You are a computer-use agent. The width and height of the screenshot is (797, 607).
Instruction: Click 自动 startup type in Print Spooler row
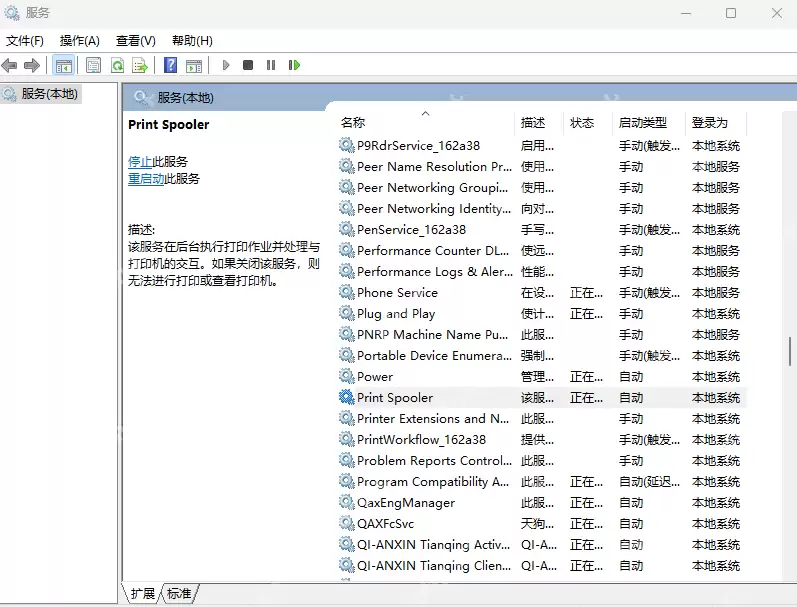point(631,398)
